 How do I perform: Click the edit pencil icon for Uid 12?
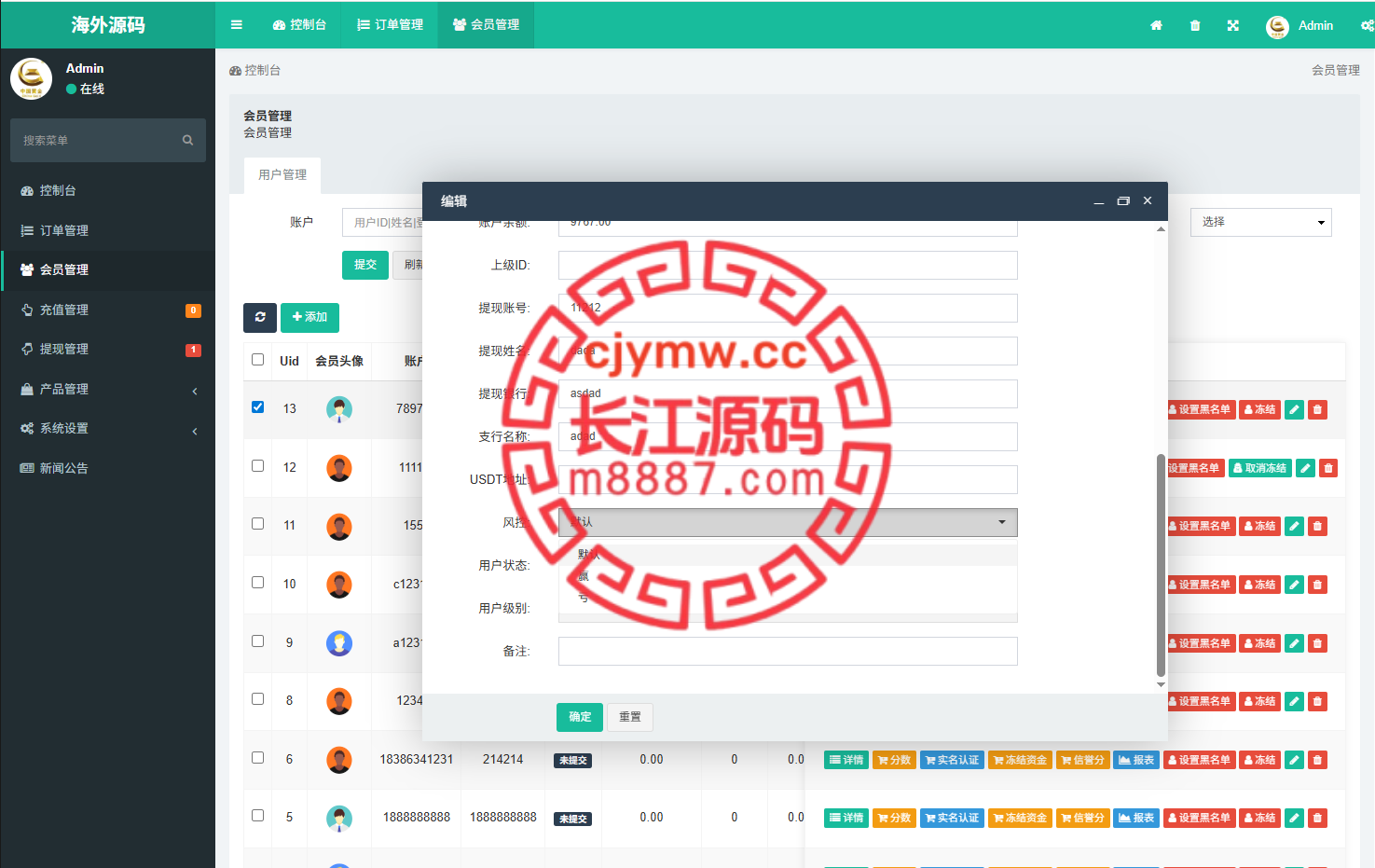[1306, 468]
